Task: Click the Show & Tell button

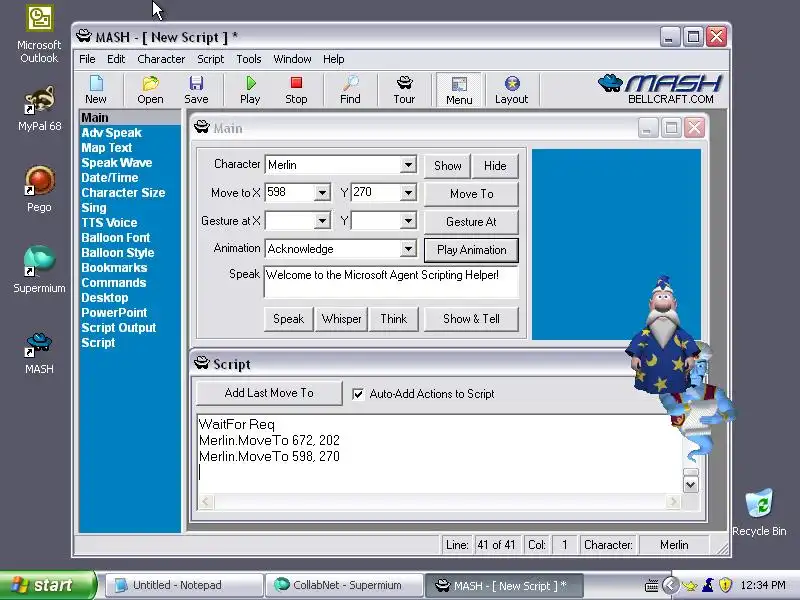Action: [471, 319]
